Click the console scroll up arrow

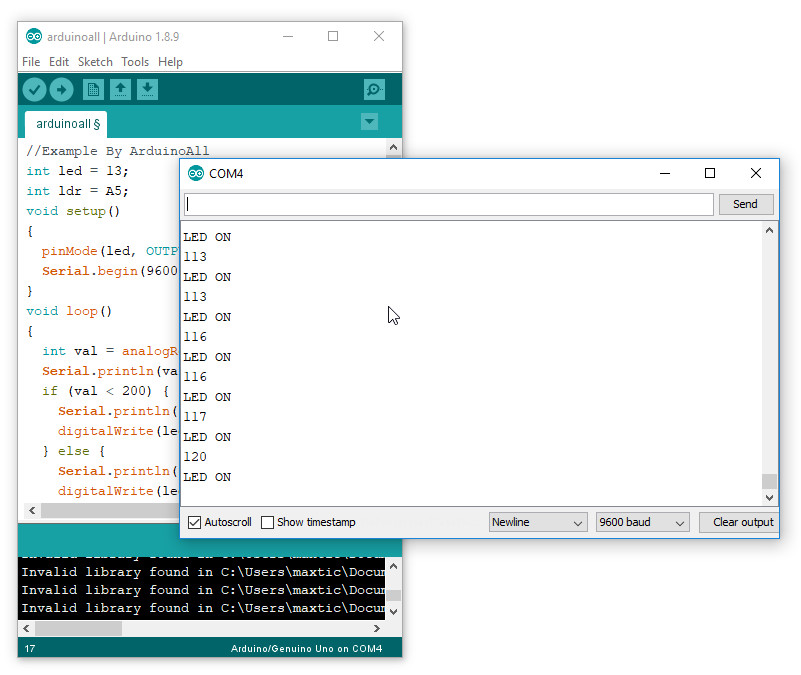coord(393,566)
